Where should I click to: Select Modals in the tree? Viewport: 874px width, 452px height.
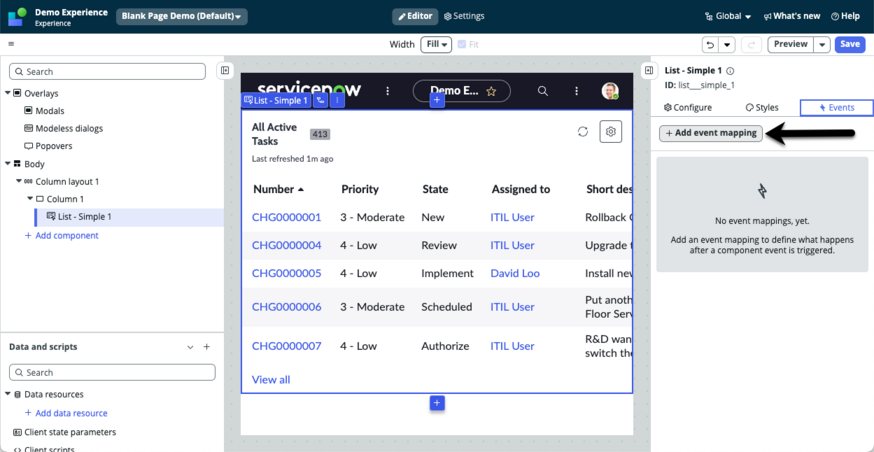click(44, 111)
